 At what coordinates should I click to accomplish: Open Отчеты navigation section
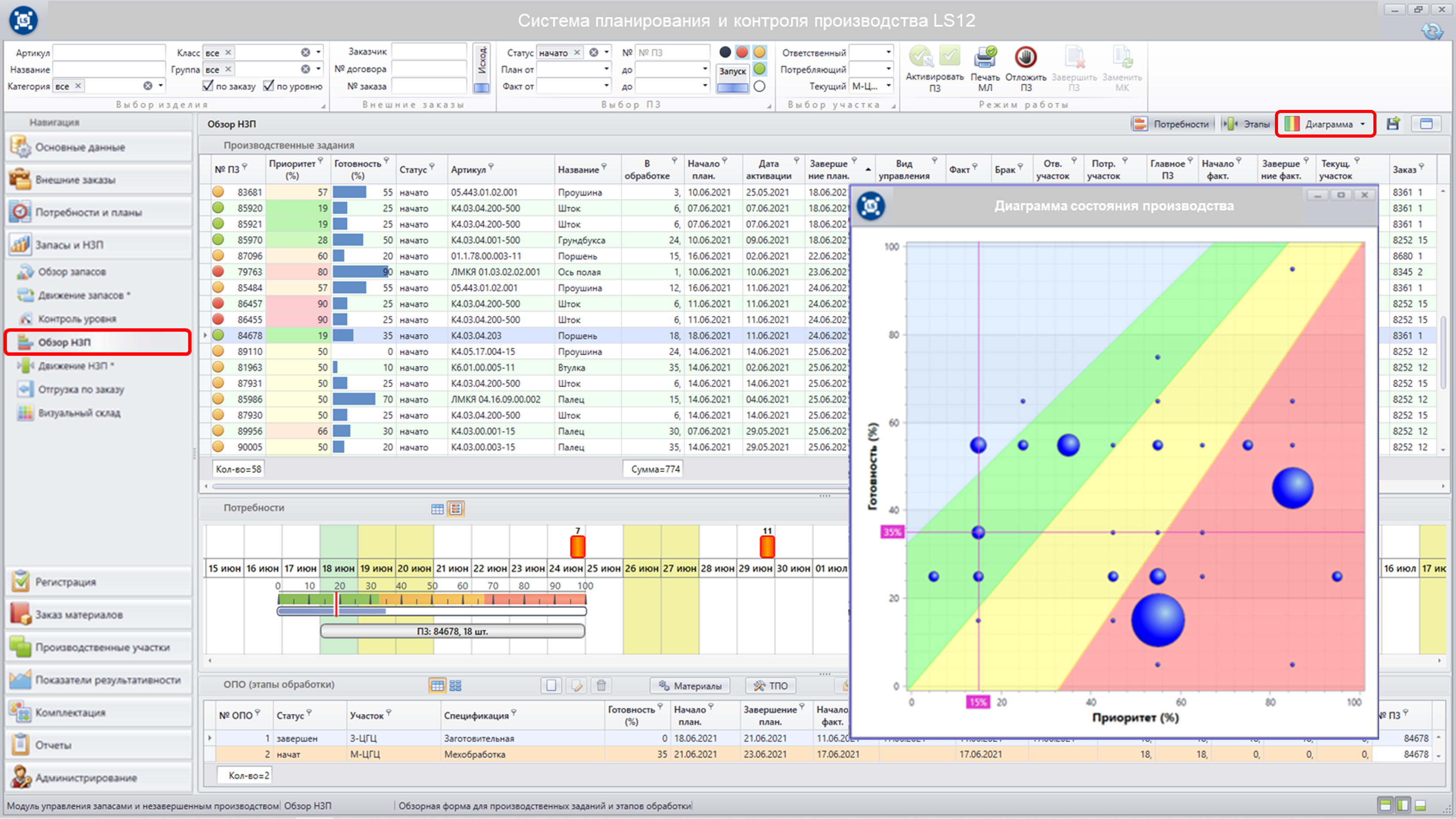(x=99, y=745)
